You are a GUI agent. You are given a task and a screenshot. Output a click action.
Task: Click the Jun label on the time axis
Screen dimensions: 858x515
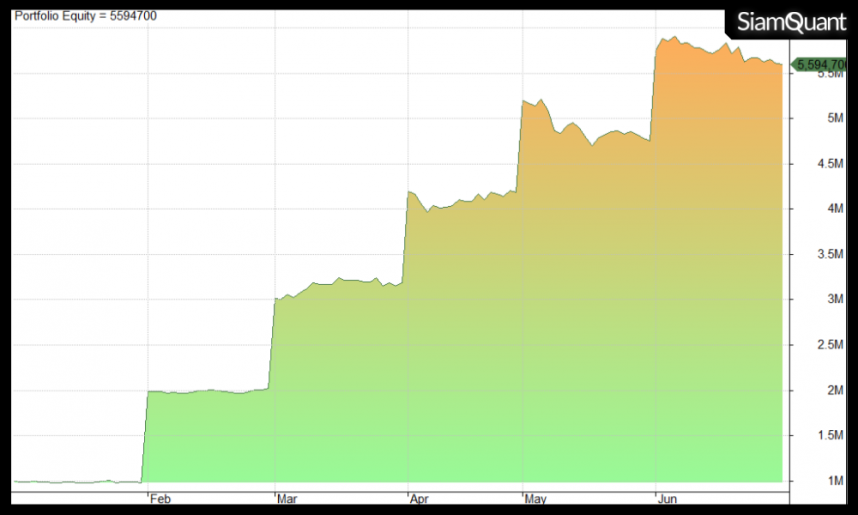[x=666, y=497]
